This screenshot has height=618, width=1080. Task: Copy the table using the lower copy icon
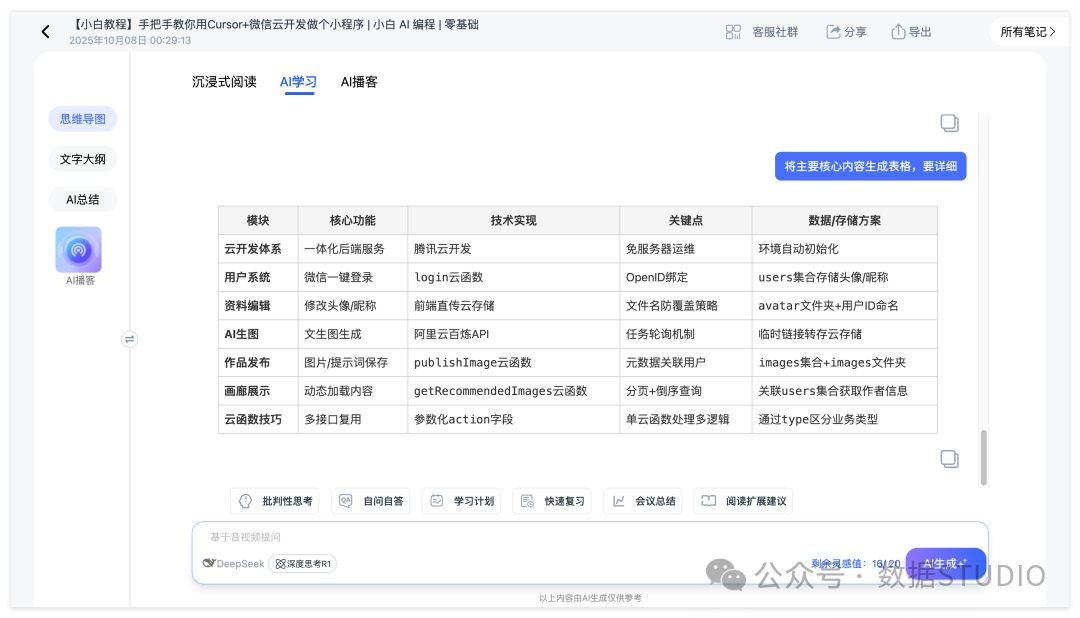coord(949,459)
